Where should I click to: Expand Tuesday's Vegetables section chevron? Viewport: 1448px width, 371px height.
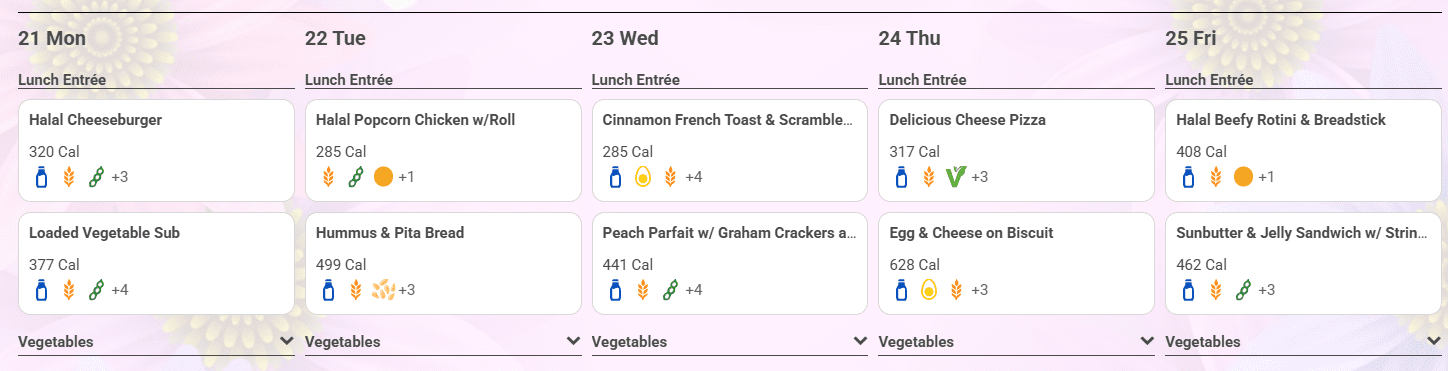coord(574,341)
